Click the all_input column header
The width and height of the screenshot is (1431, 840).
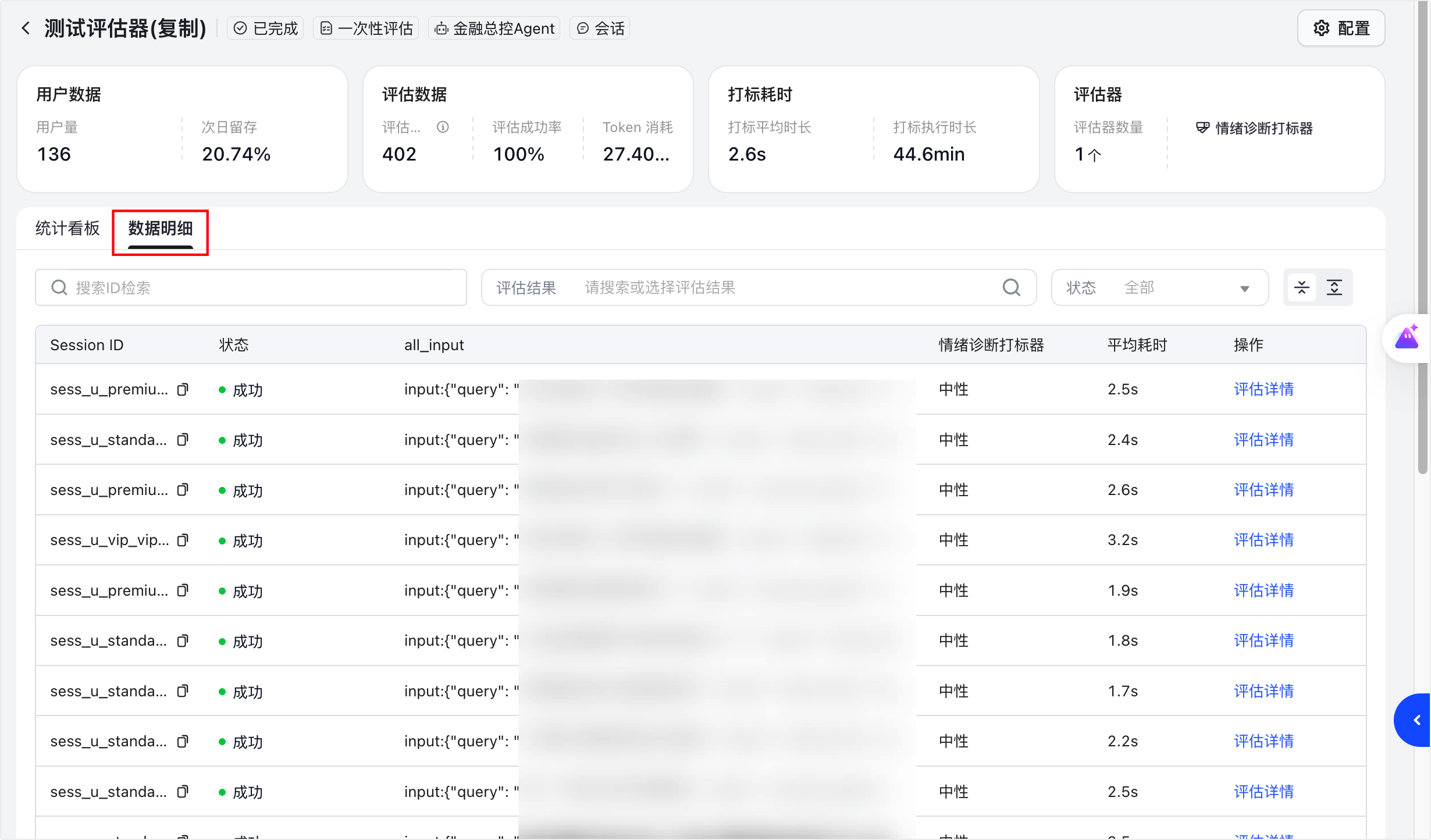pyautogui.click(x=434, y=345)
